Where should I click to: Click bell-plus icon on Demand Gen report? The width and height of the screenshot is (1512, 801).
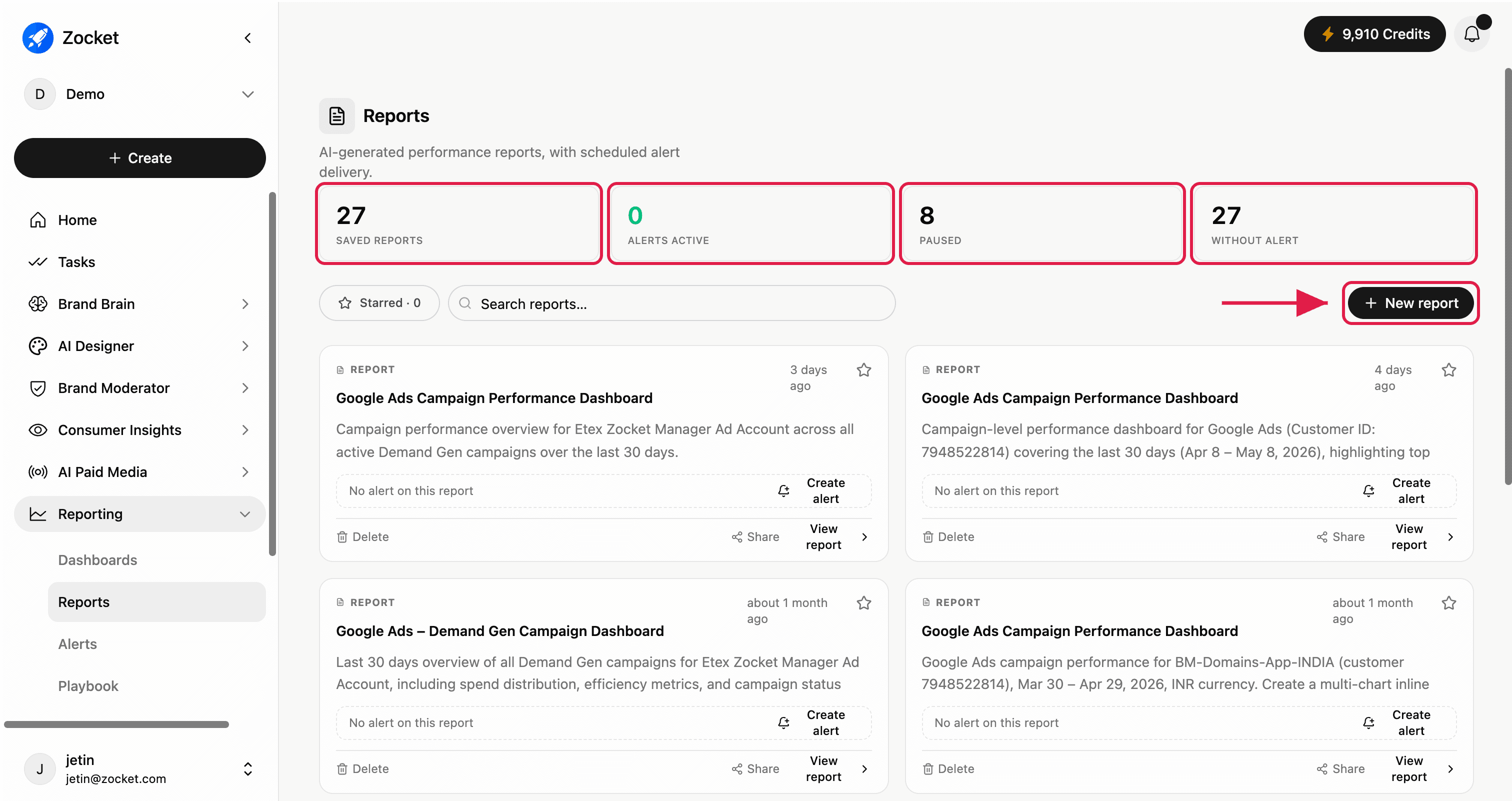click(x=783, y=723)
